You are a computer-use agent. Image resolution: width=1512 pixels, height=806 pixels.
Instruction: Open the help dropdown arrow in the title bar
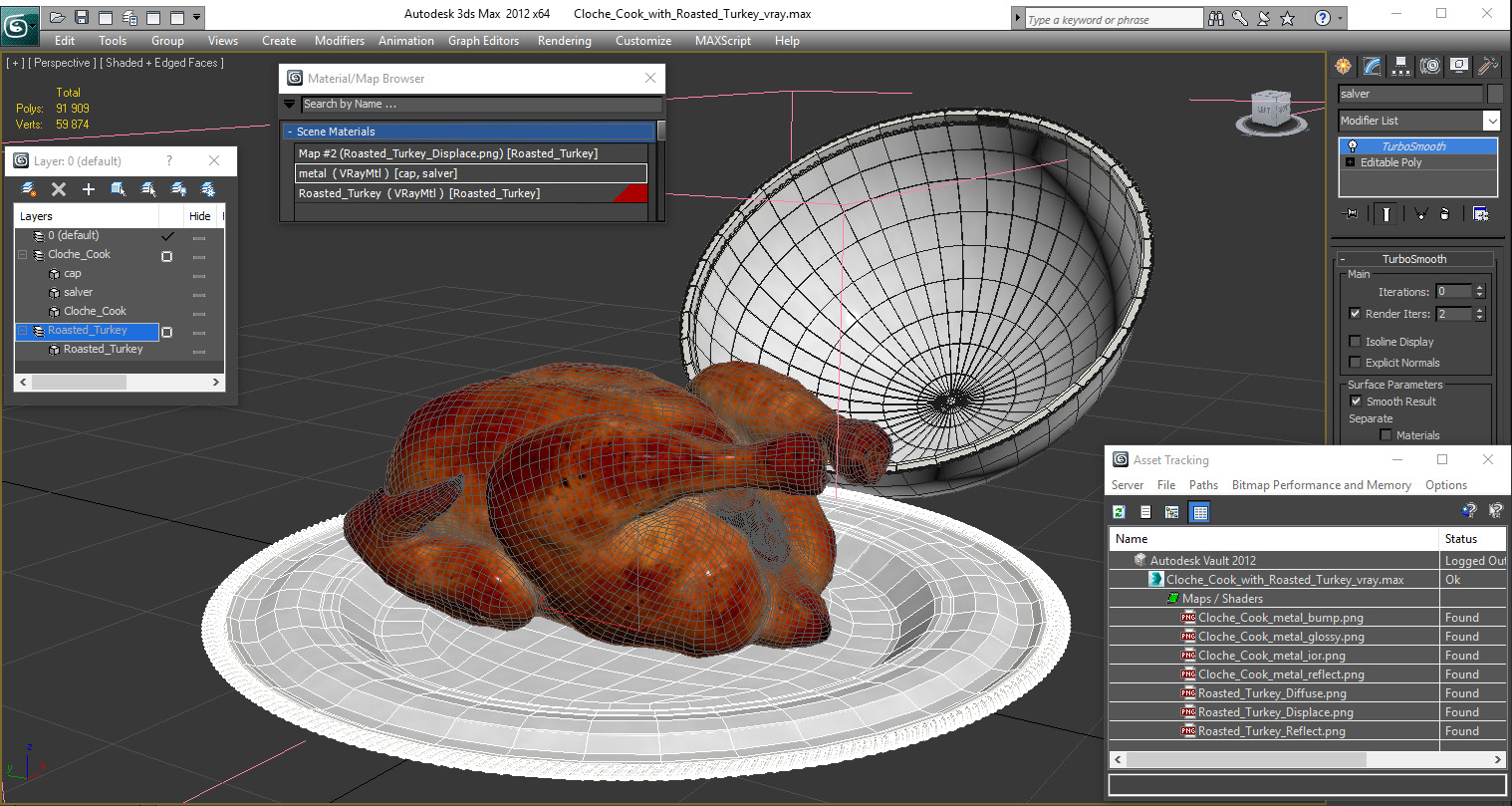1341,18
